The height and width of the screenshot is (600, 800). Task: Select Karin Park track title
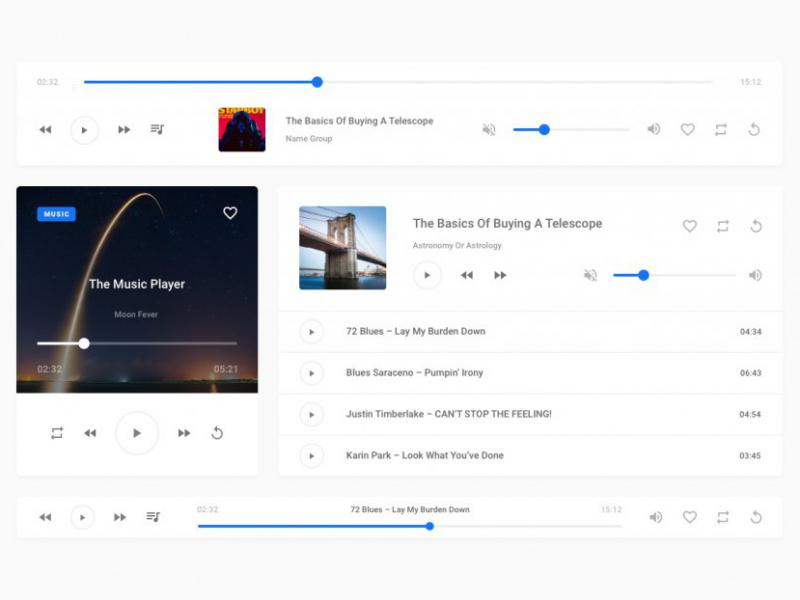point(424,455)
